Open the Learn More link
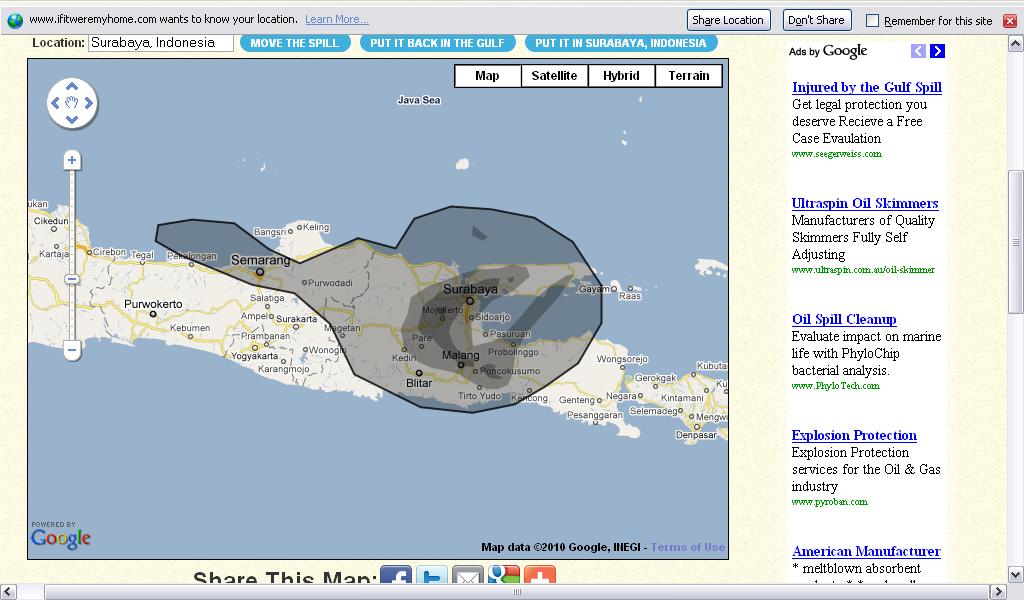The image size is (1024, 600). pos(336,20)
